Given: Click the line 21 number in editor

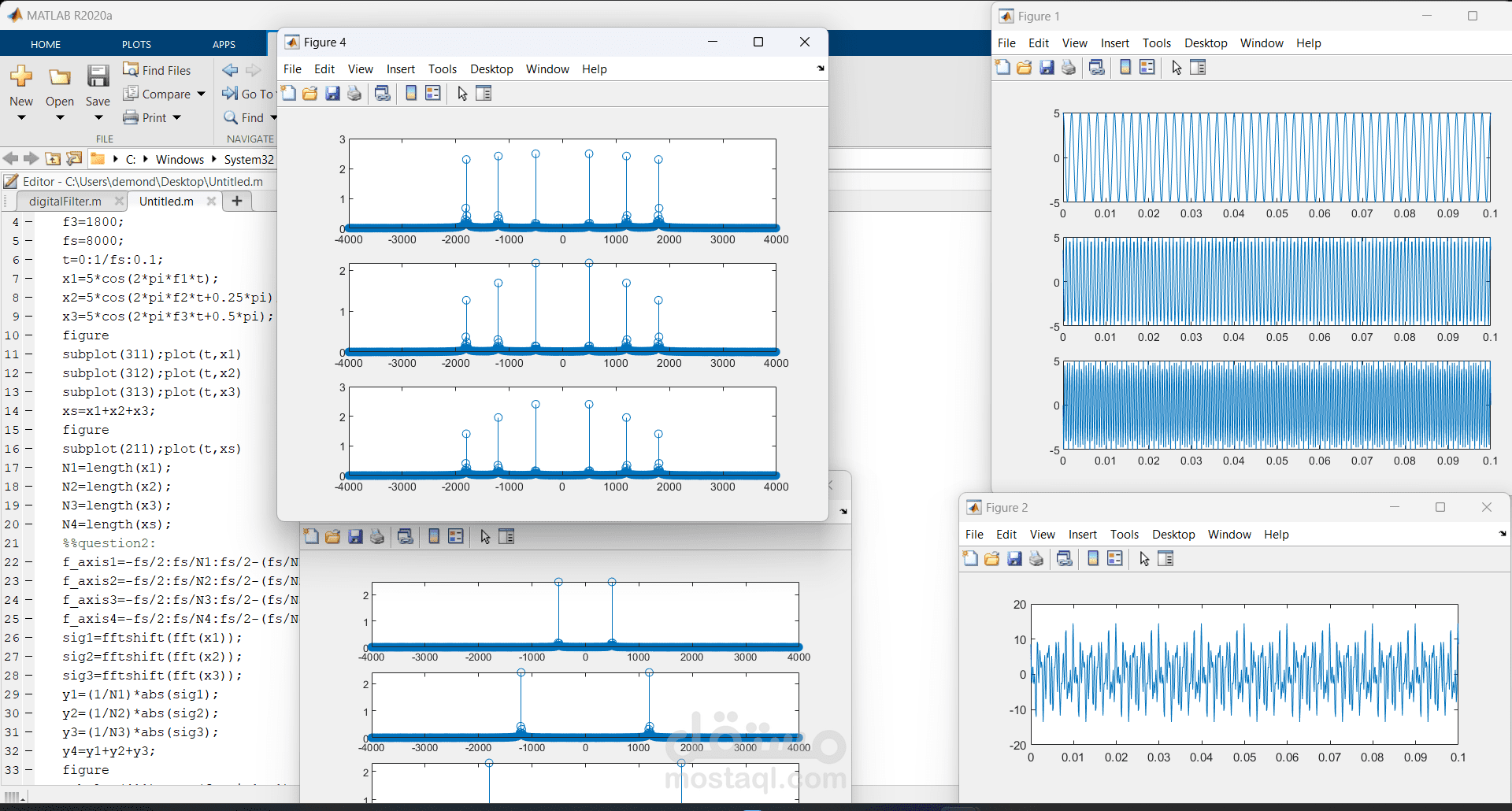Looking at the screenshot, I should point(12,543).
